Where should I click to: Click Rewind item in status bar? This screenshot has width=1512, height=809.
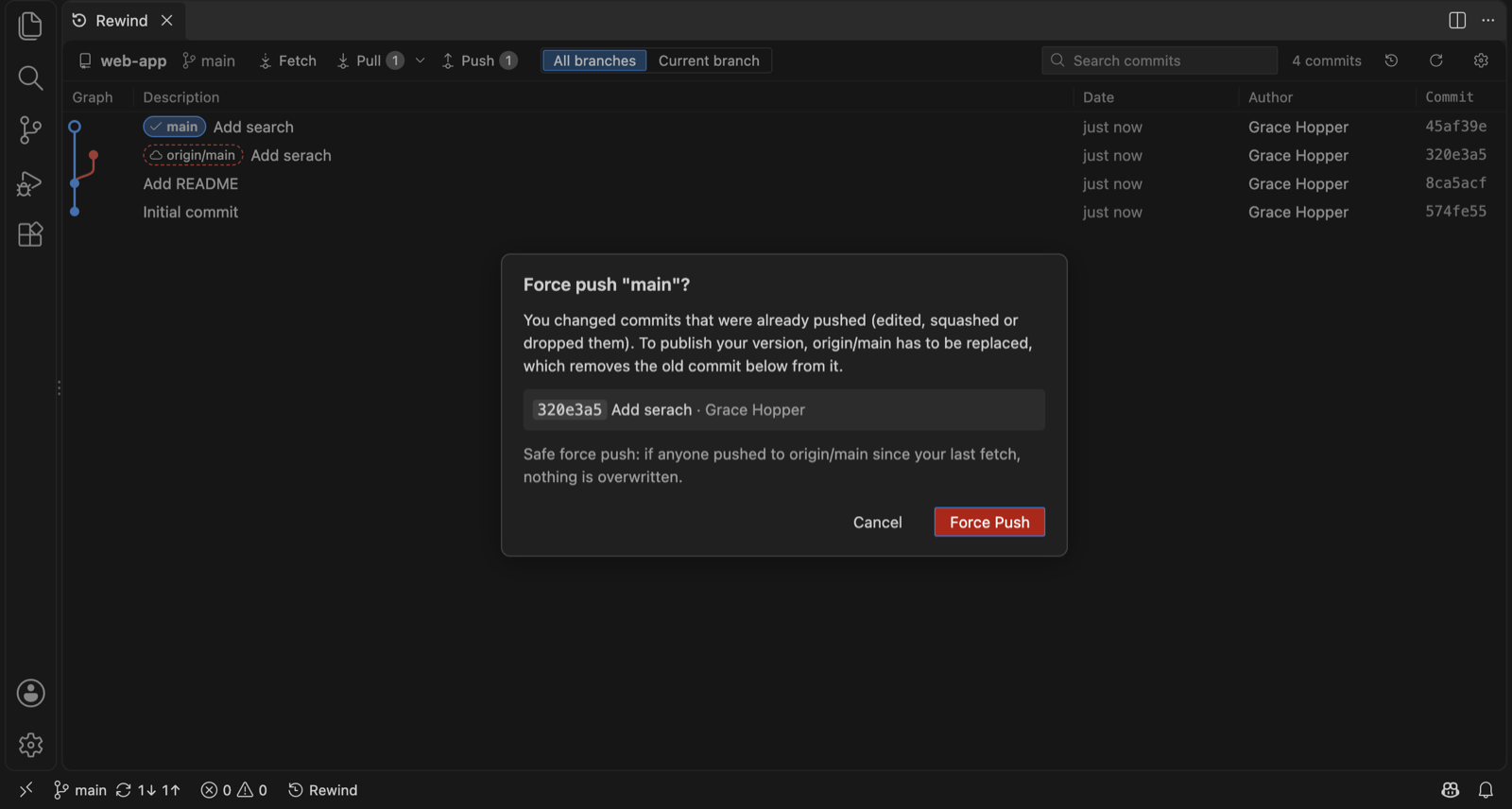pos(323,789)
